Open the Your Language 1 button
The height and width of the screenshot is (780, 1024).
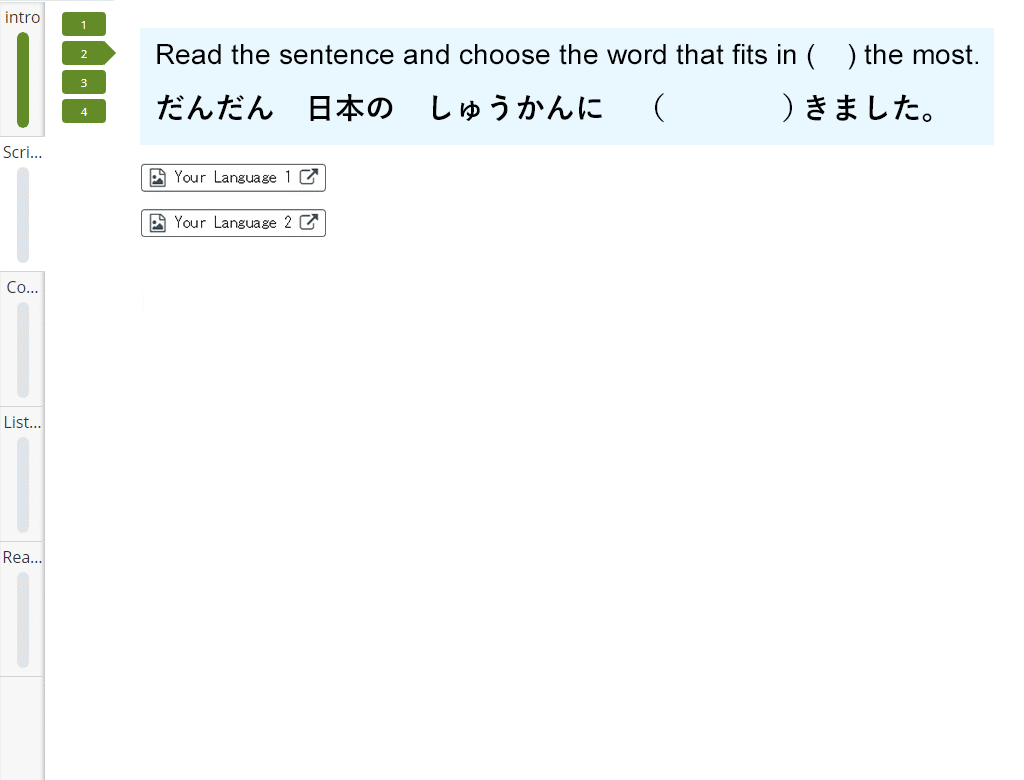[x=233, y=178]
